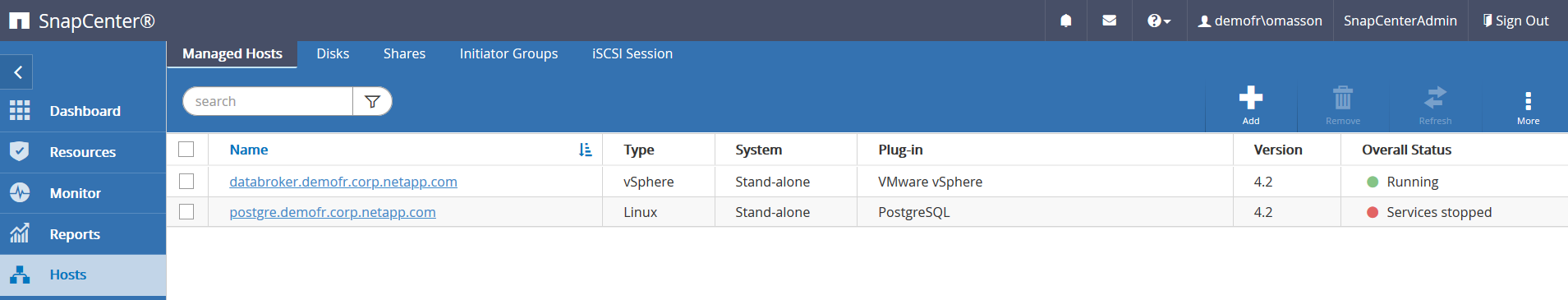Screen dimensions: 1568x300
Task: Open the envelope messages icon
Action: [1109, 21]
